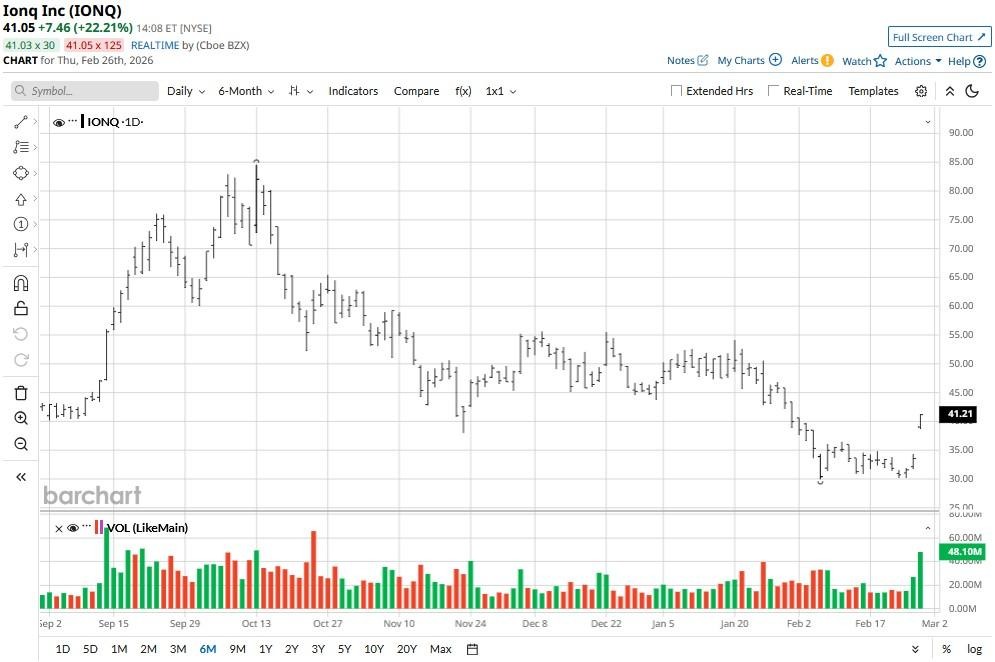Open the custom date range calendar
Screen dimensions: 995x662
pyautogui.click(x=472, y=649)
